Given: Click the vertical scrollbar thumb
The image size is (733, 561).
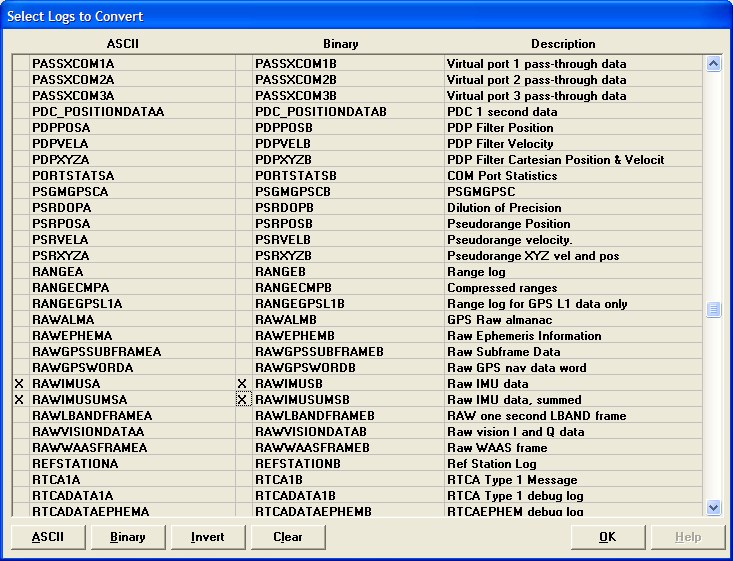Looking at the screenshot, I should [713, 310].
